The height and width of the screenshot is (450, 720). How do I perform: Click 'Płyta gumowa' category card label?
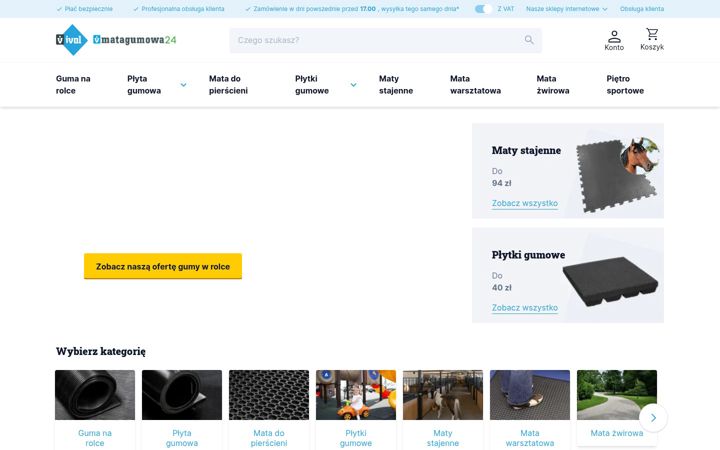point(182,438)
